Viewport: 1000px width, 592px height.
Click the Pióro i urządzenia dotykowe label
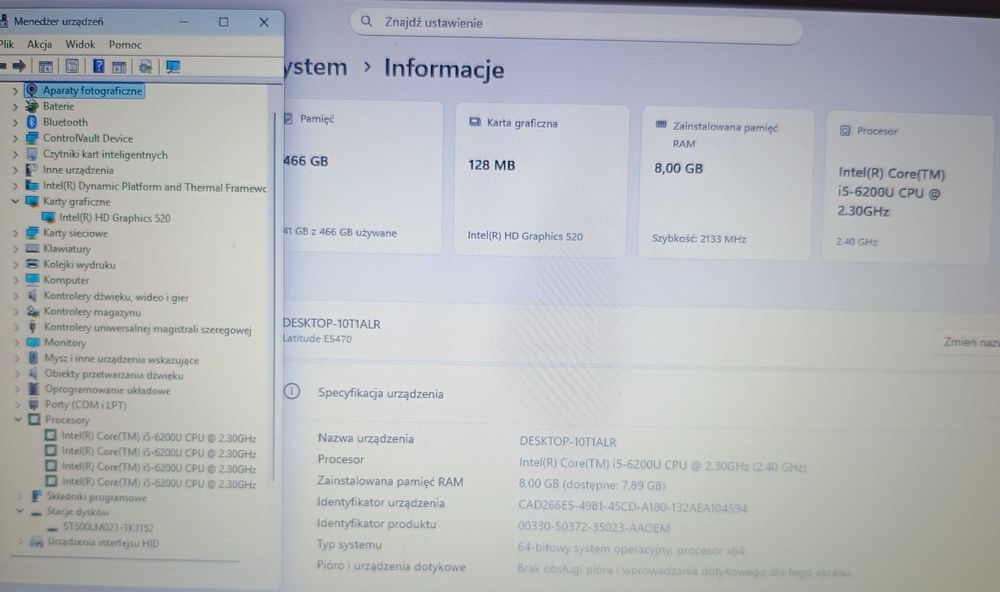coord(391,566)
